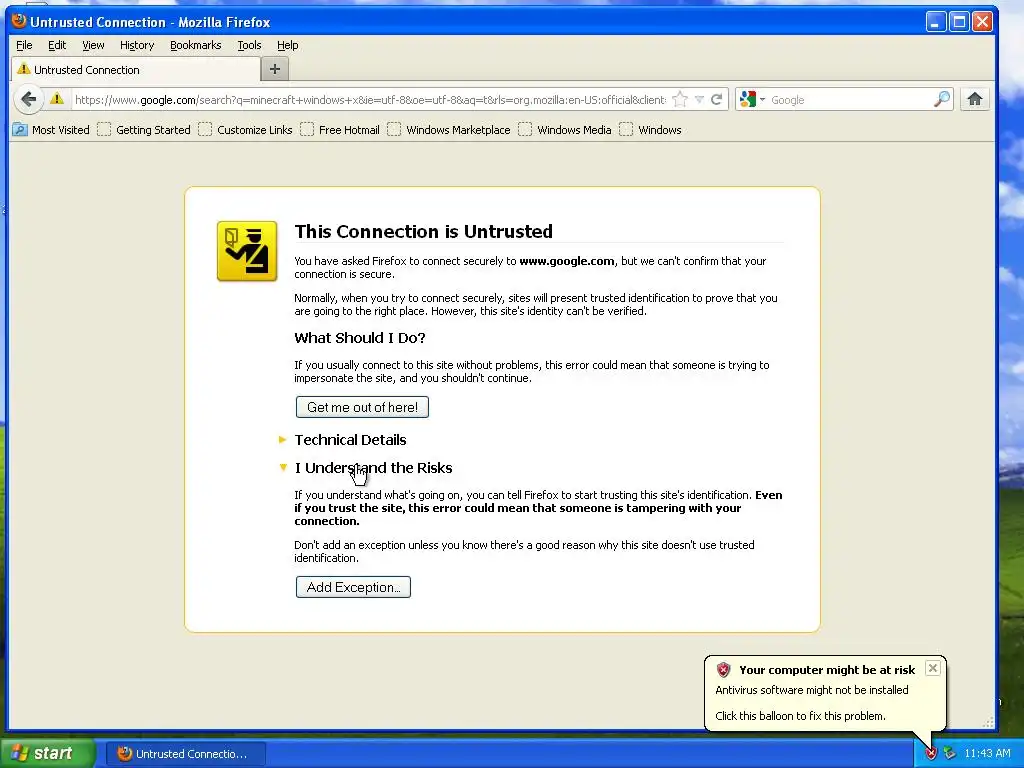Click the Google search input field
Image resolution: width=1024 pixels, height=768 pixels.
[850, 99]
